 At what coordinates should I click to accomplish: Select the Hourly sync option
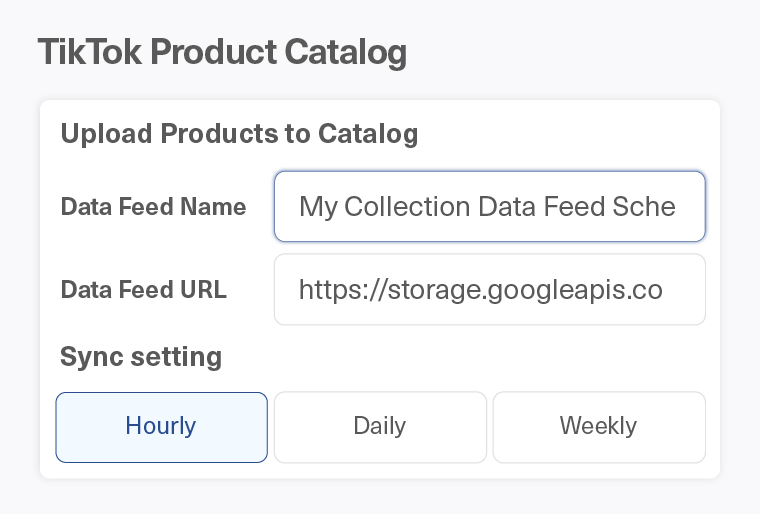click(161, 427)
